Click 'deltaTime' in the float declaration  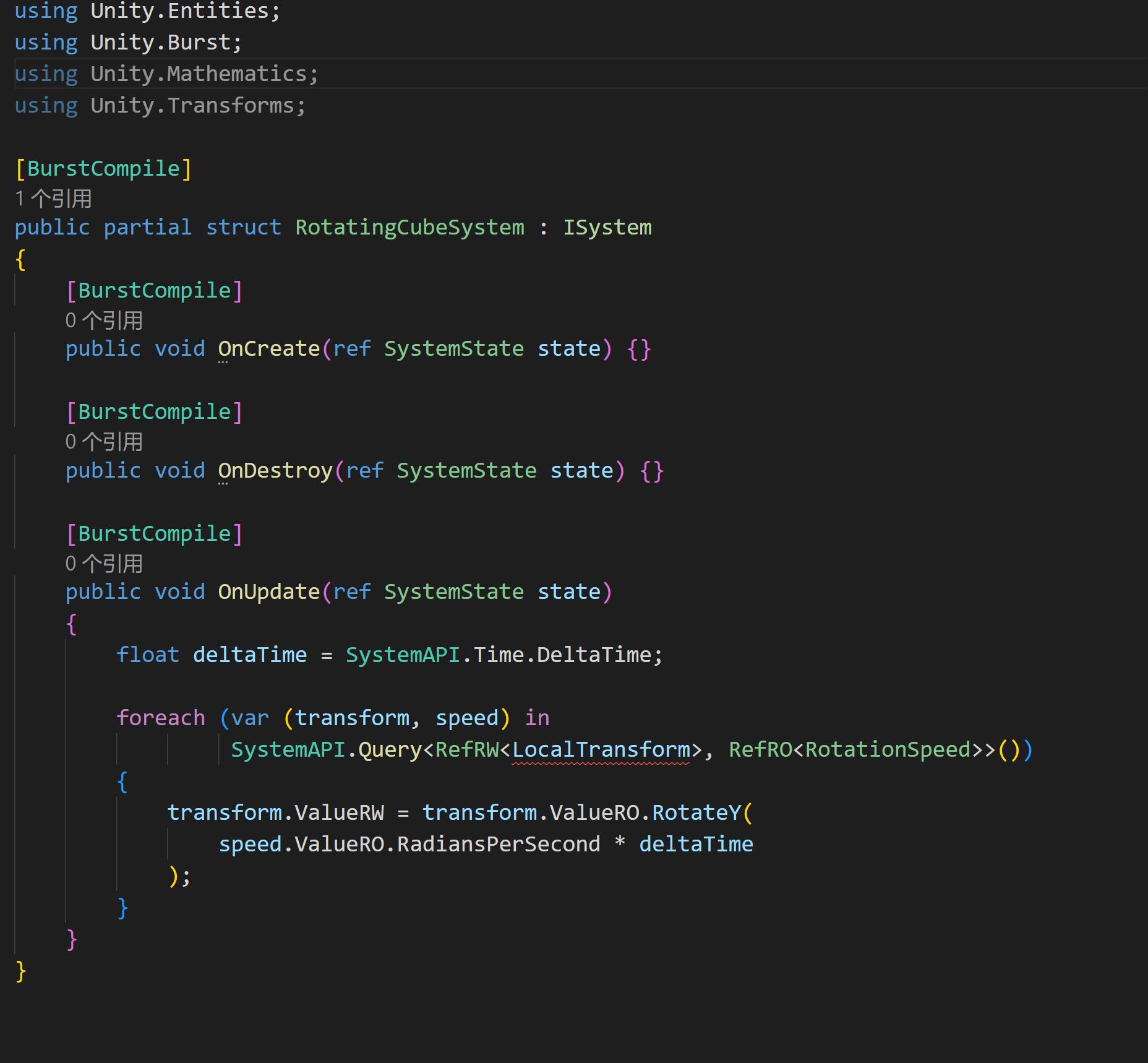tap(250, 655)
